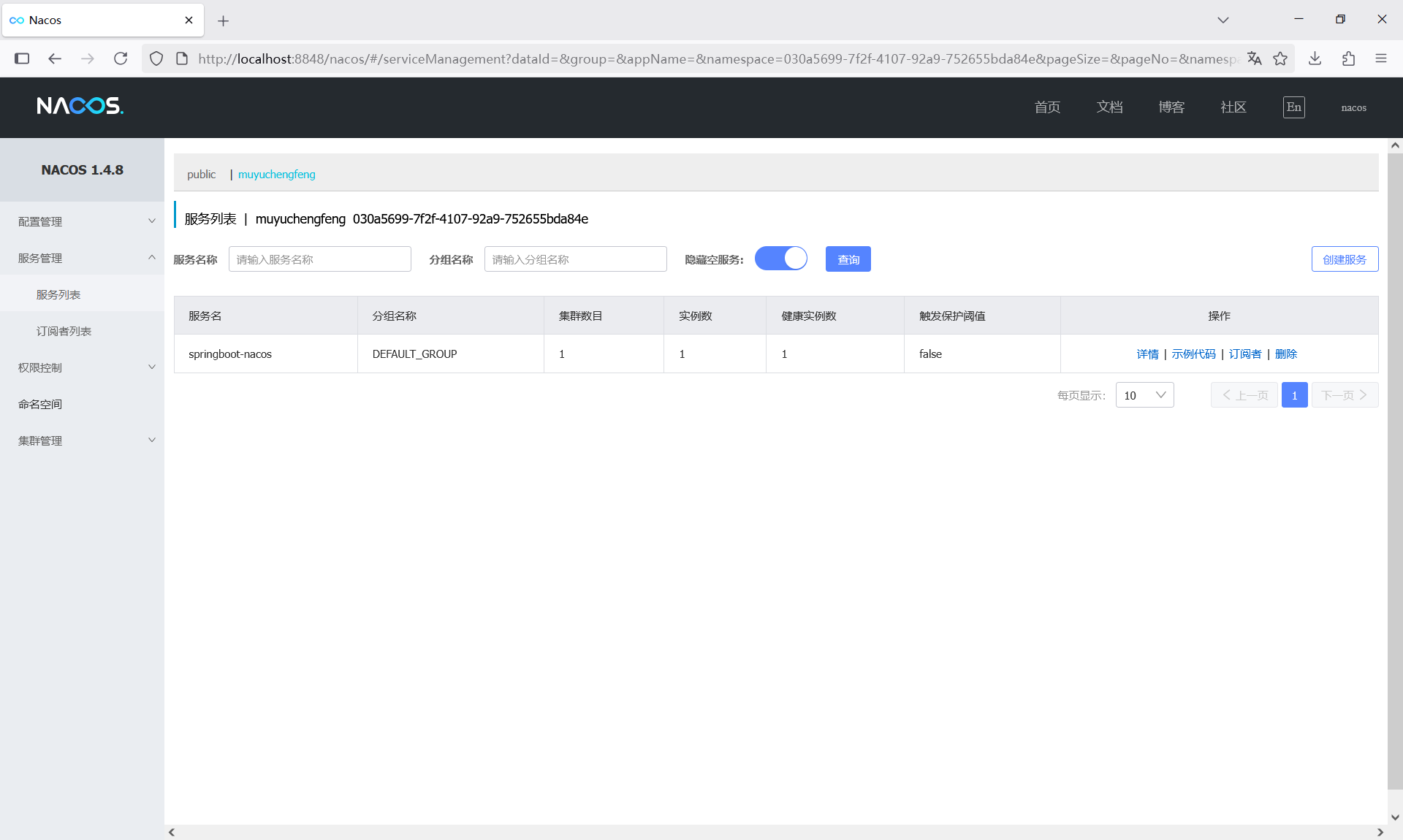This screenshot has height=840, width=1403.
Task: Open browser extensions puzzle icon
Action: [x=1348, y=58]
